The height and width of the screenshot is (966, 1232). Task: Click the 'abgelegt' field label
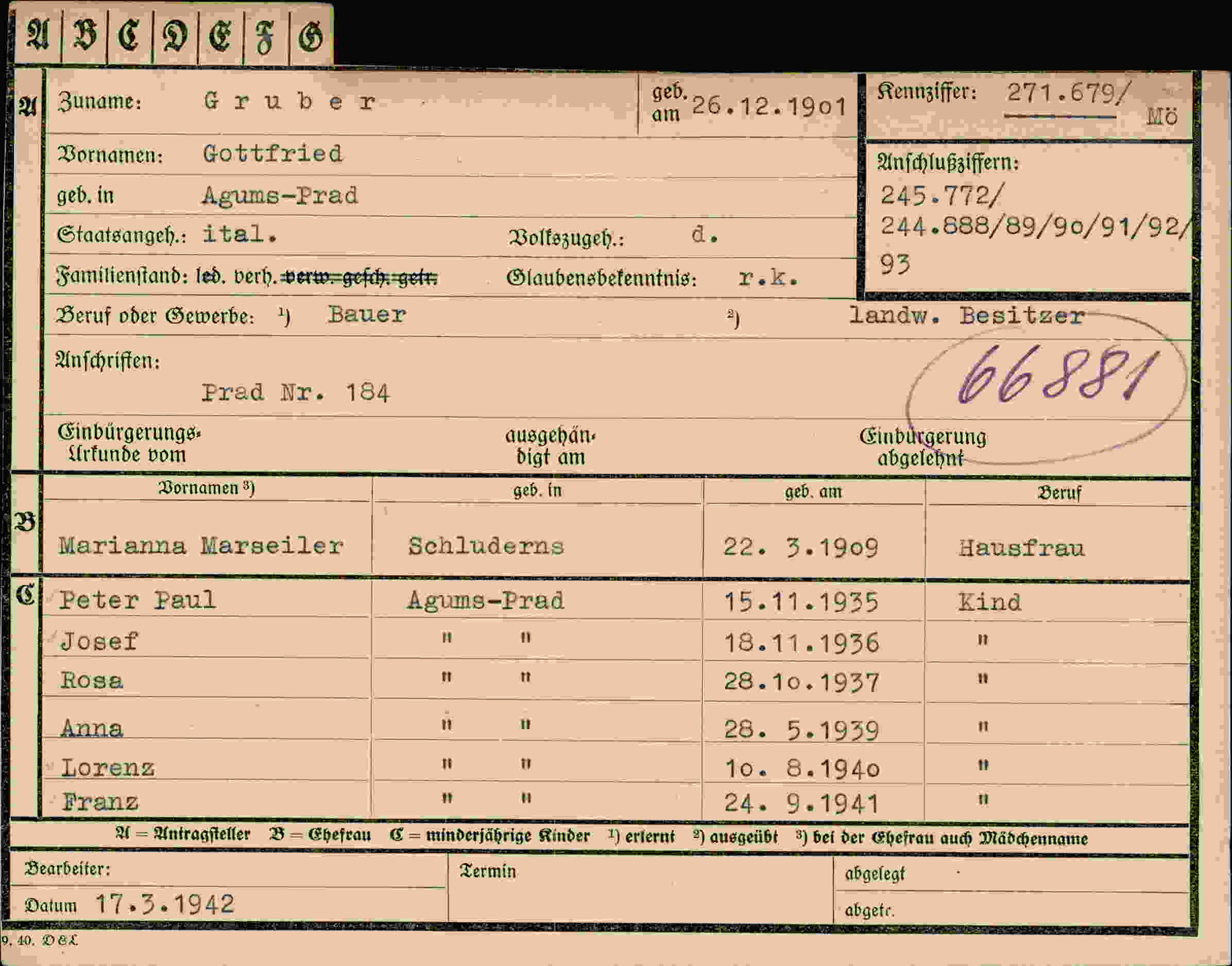[875, 874]
